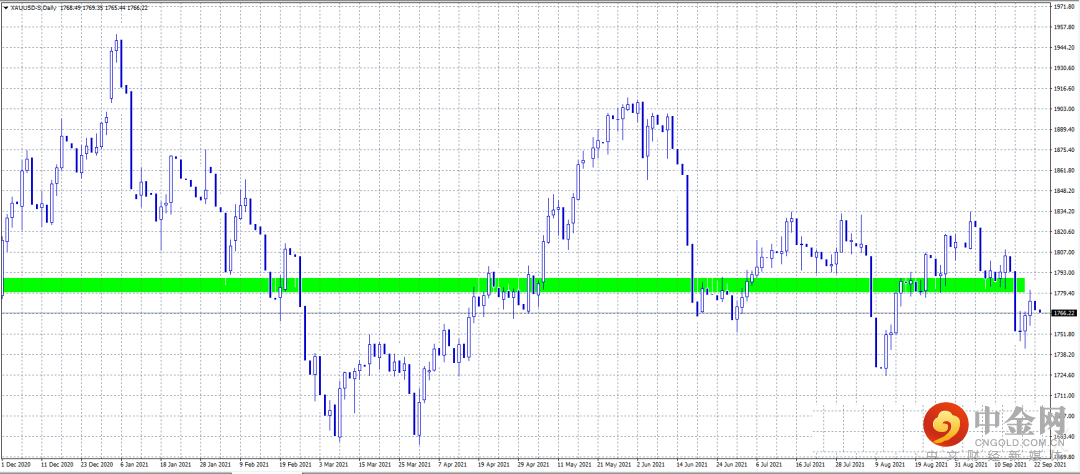Click the 11 Dec 2020 date label
The image size is (1080, 474).
pos(57,465)
